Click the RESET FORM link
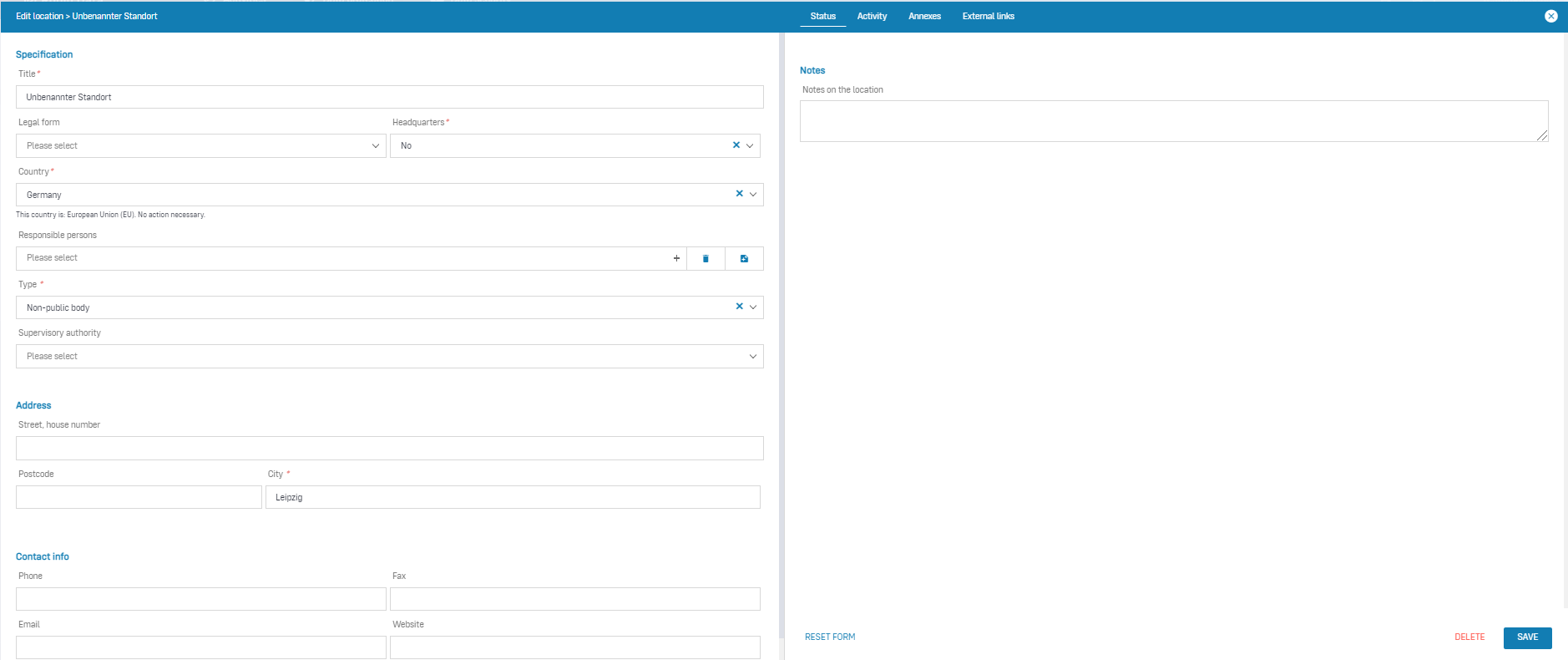The height and width of the screenshot is (660, 1568). (830, 637)
